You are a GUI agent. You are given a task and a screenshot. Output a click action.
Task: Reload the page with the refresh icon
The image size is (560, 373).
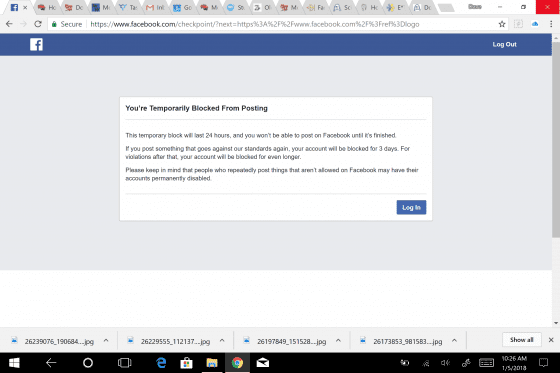(x=38, y=24)
